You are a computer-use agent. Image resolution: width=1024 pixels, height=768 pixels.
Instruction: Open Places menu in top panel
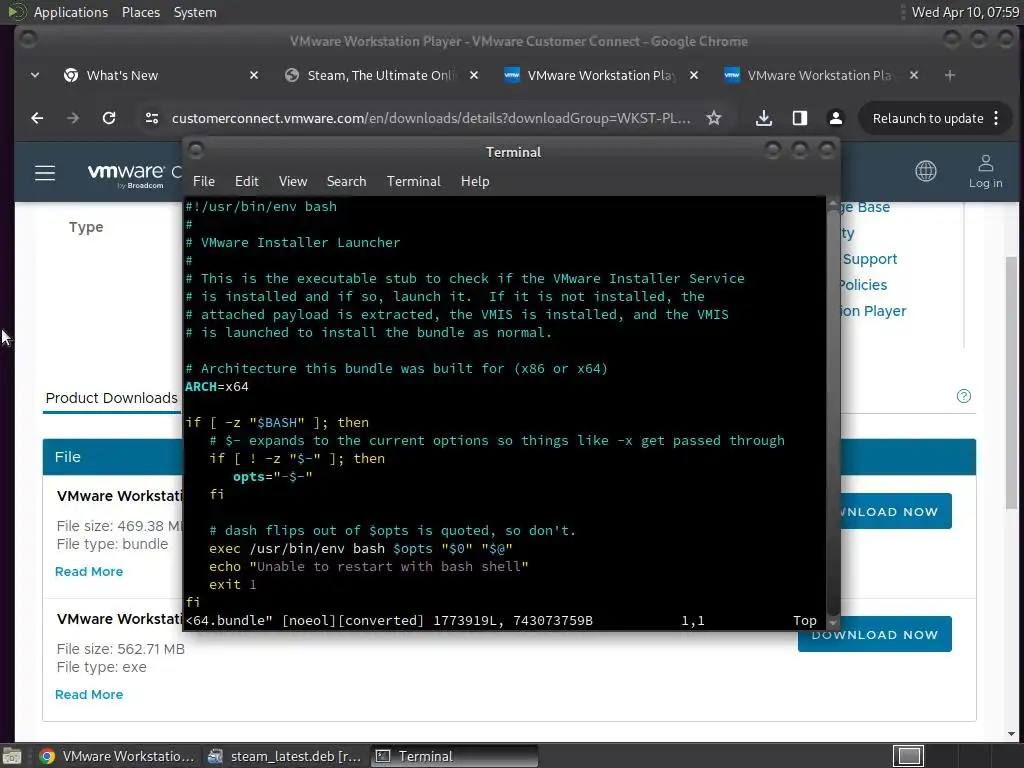140,12
